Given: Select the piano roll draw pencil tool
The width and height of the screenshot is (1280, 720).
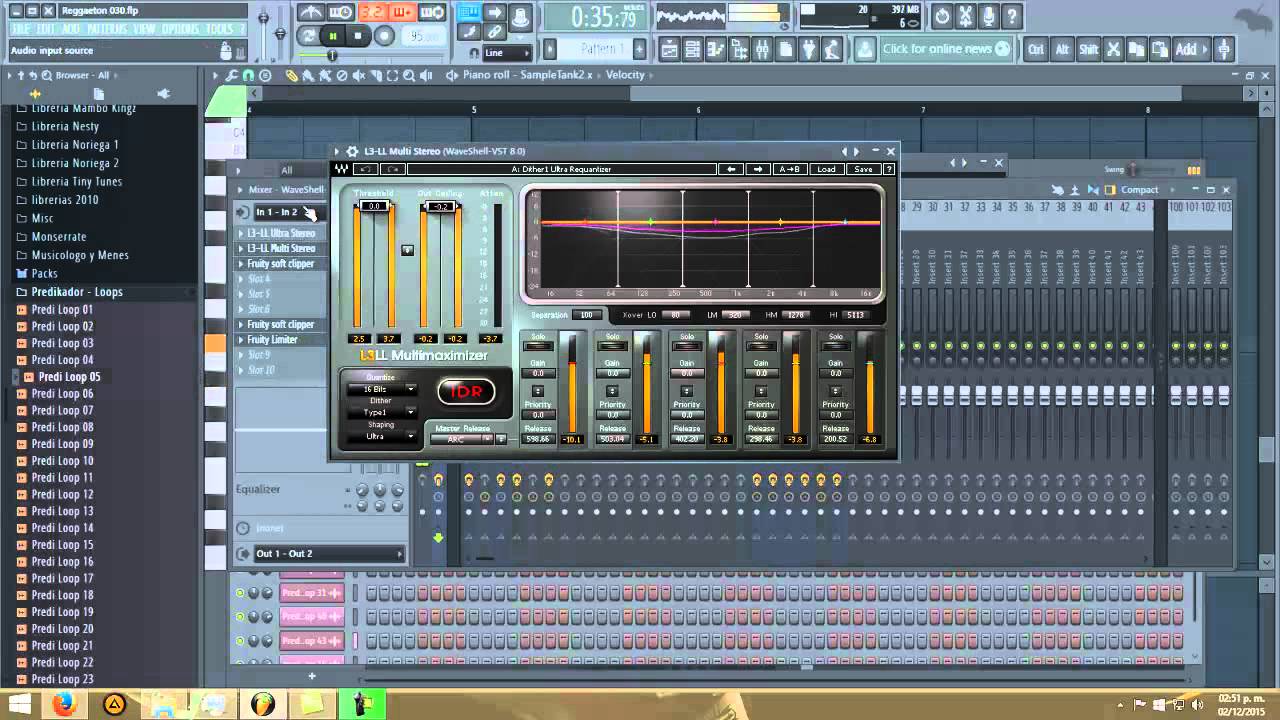Looking at the screenshot, I should 292,75.
